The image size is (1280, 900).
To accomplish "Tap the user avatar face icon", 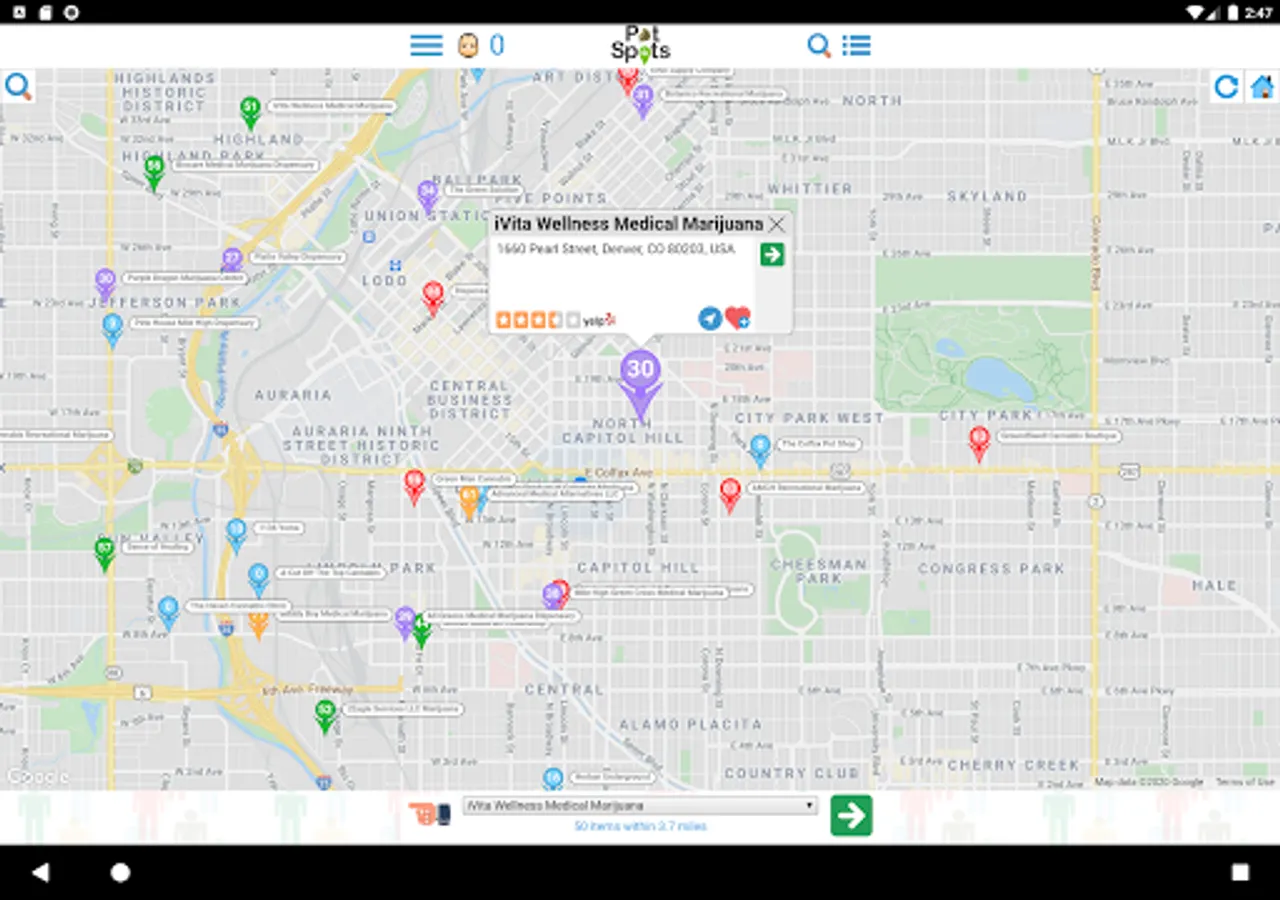I will [467, 45].
